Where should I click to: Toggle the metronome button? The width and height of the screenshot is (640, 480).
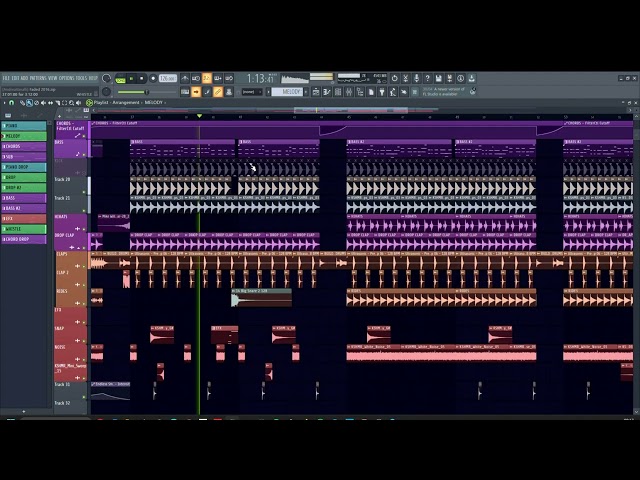point(185,78)
